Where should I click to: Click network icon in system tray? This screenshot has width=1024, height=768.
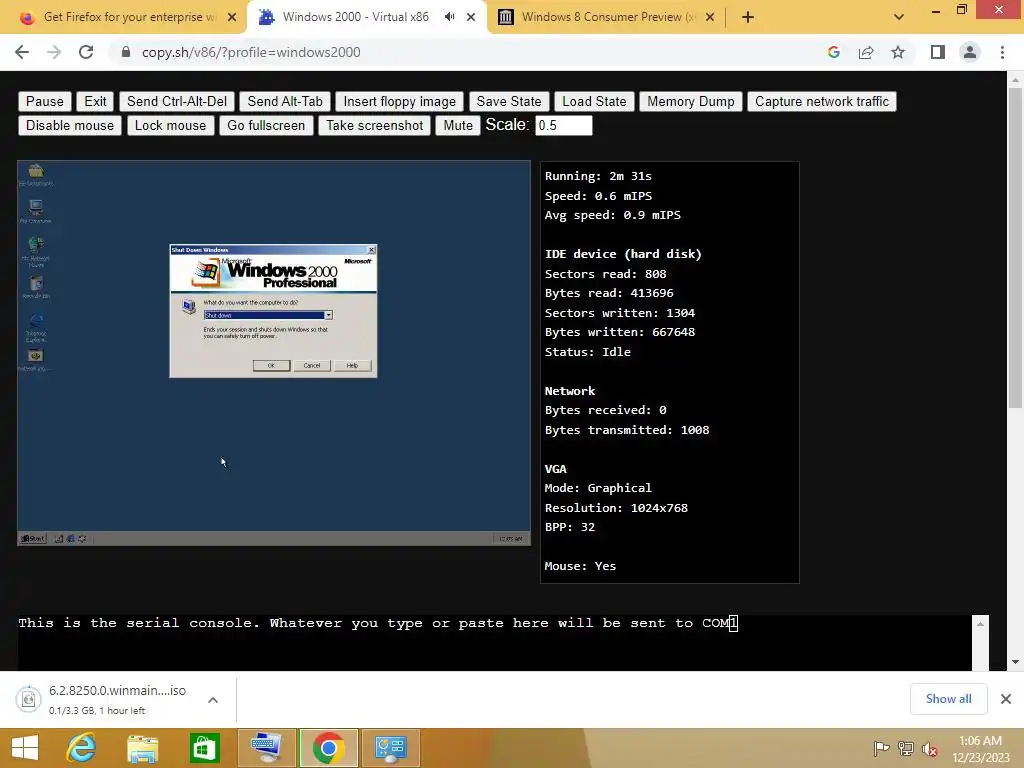[906, 748]
